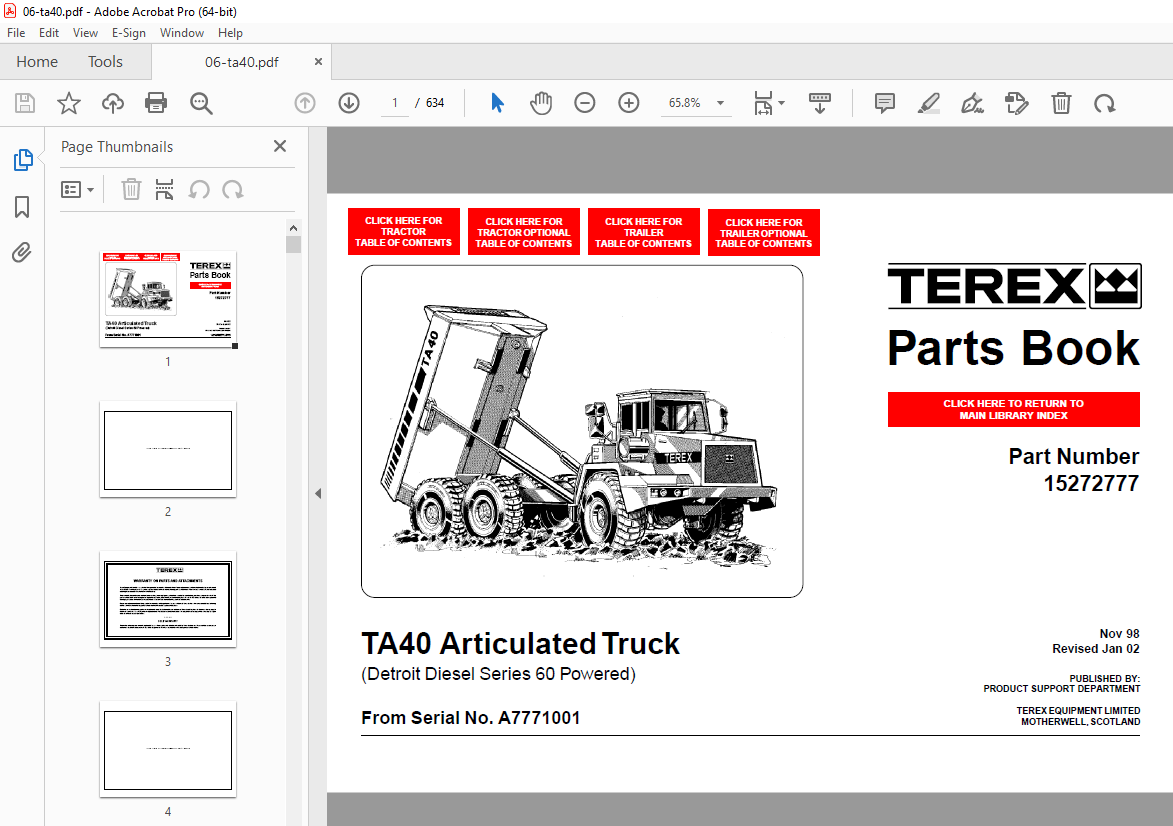Click thumbnails scrollbar up arrow

293,228
